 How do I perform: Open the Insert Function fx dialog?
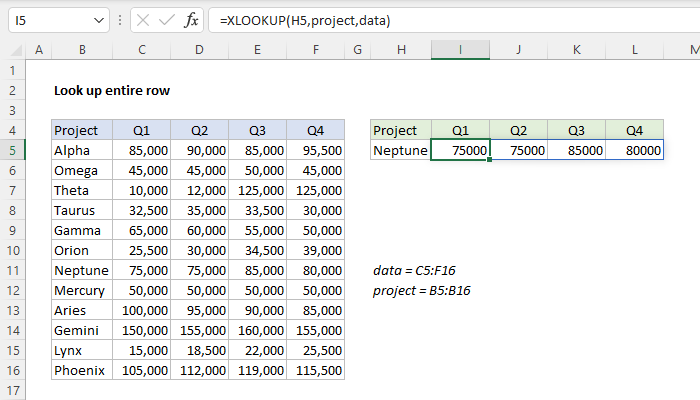pos(191,21)
